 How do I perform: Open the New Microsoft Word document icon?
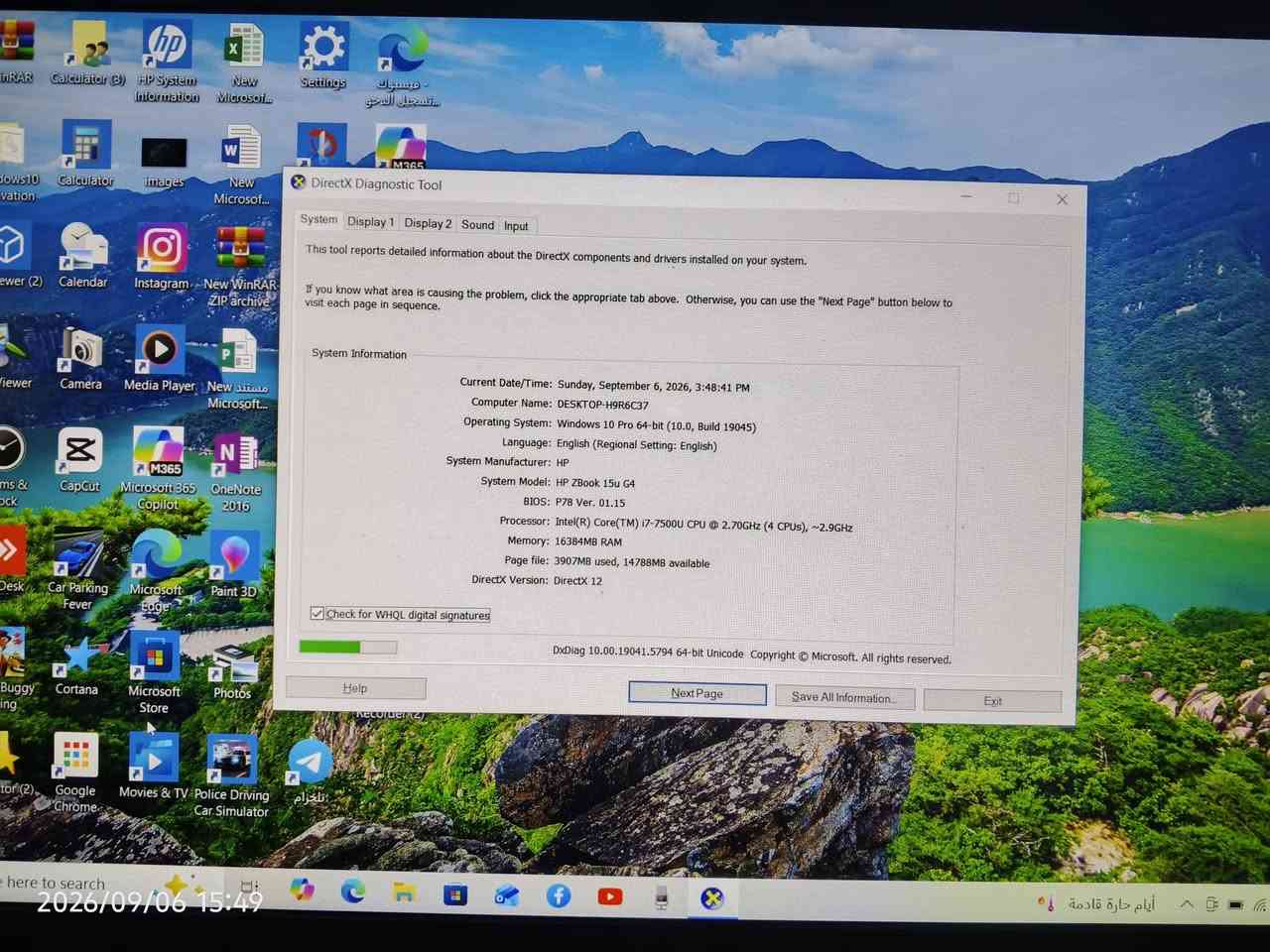pyautogui.click(x=242, y=166)
